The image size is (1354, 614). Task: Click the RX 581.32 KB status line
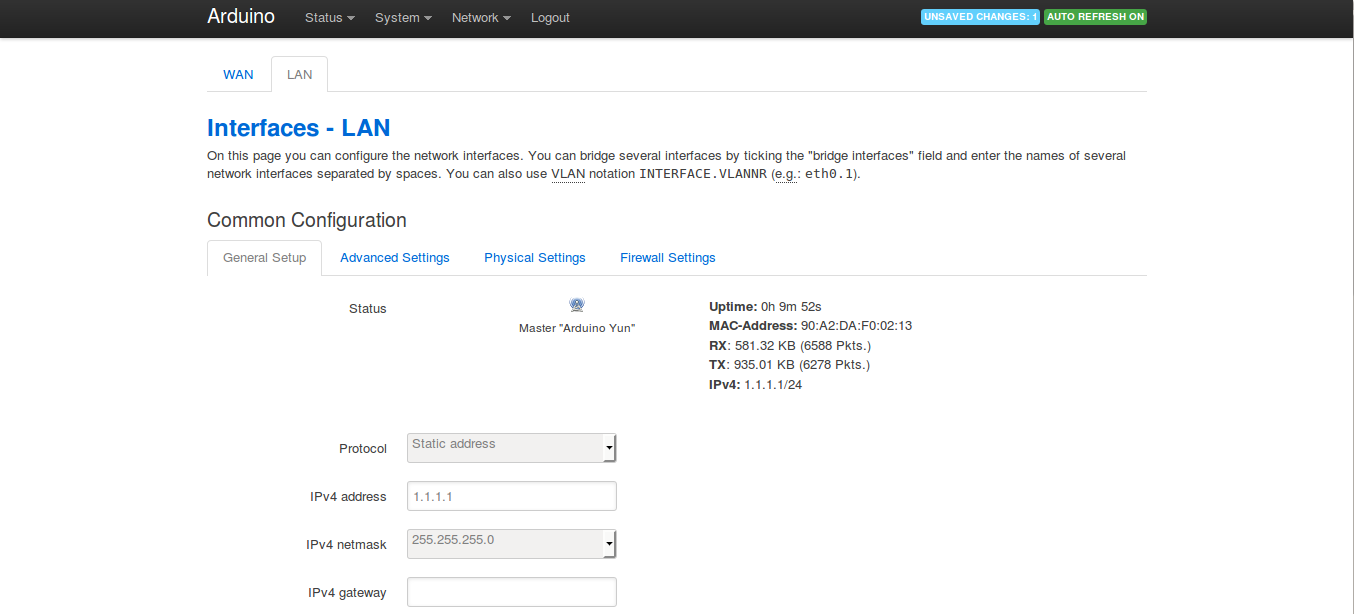click(x=790, y=345)
